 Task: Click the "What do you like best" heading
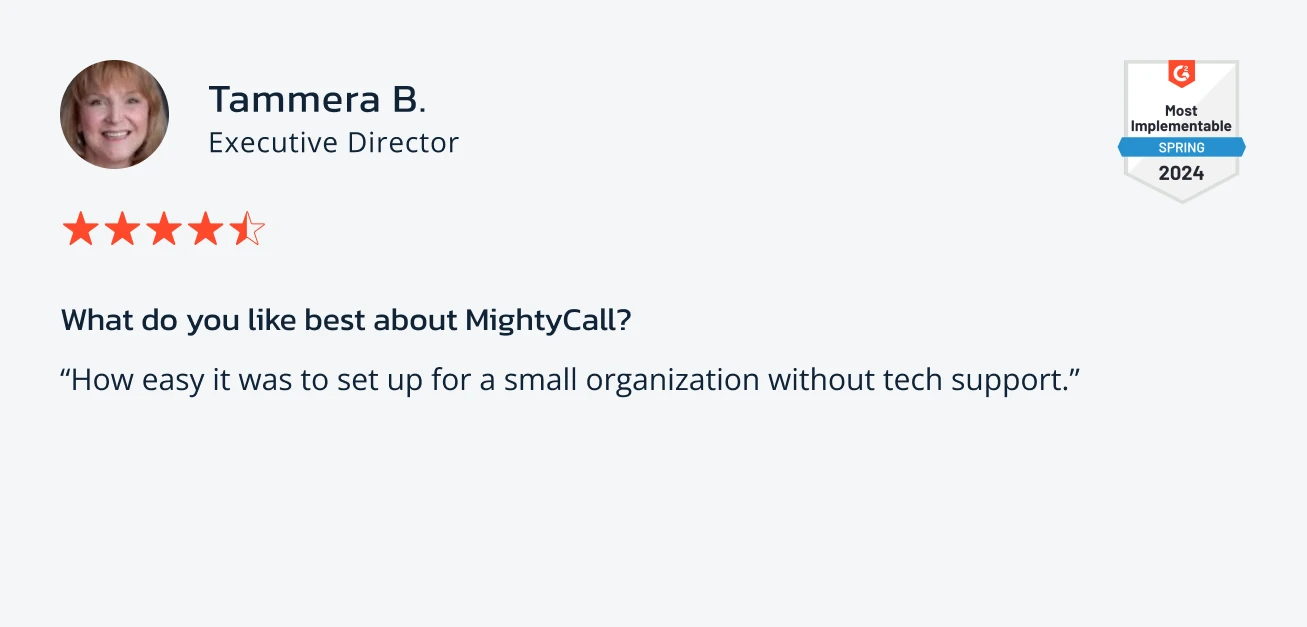[346, 321]
